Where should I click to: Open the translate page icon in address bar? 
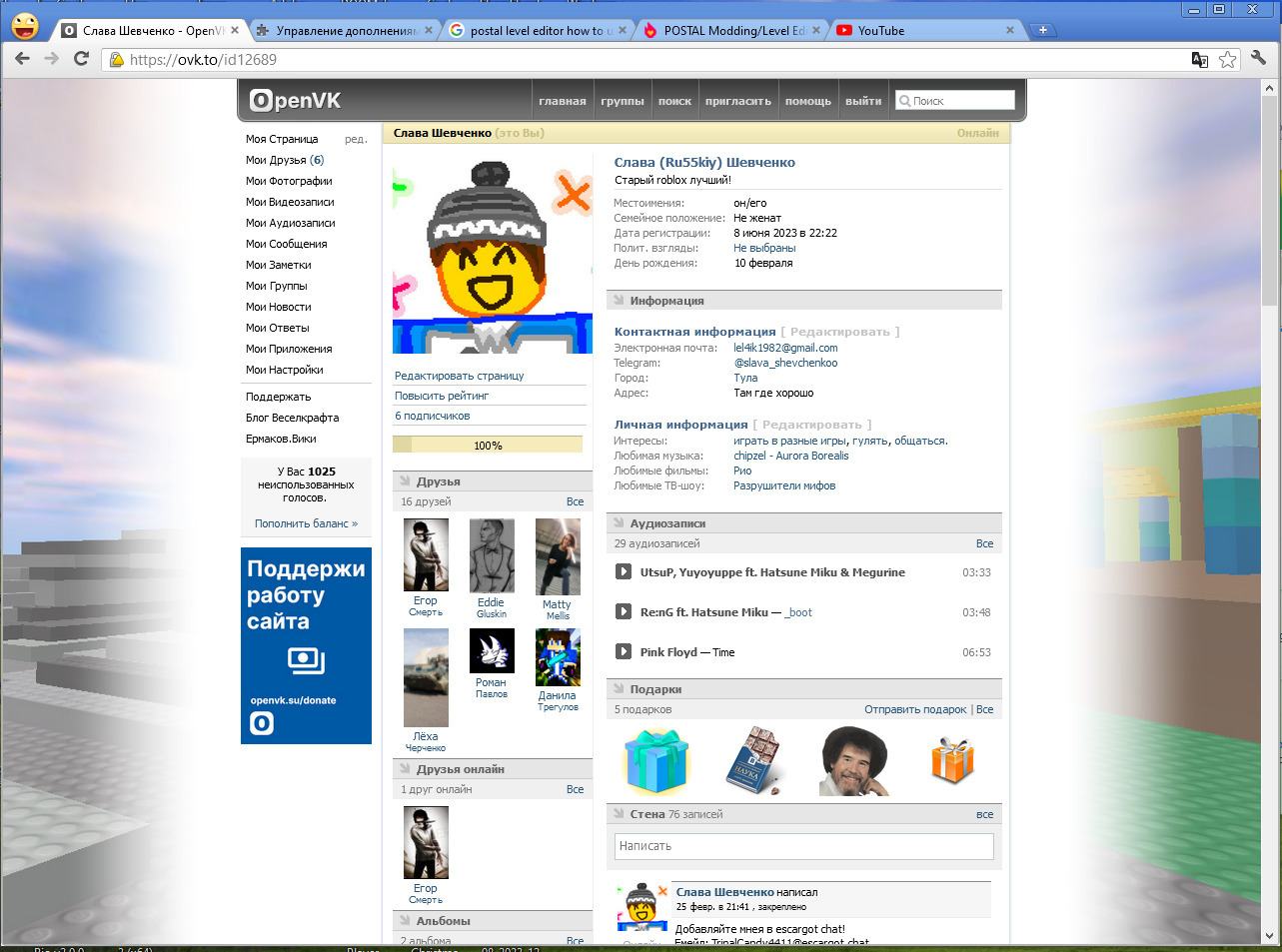coord(1200,60)
